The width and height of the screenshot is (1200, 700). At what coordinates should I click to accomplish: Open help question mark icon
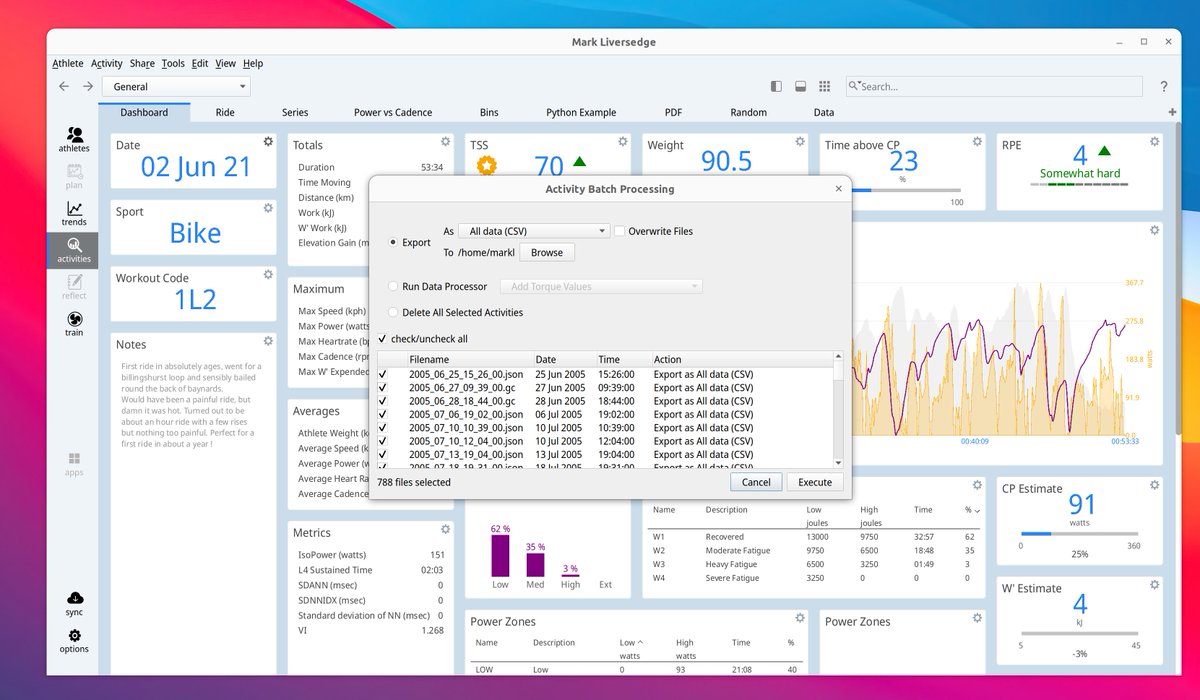pos(1163,87)
